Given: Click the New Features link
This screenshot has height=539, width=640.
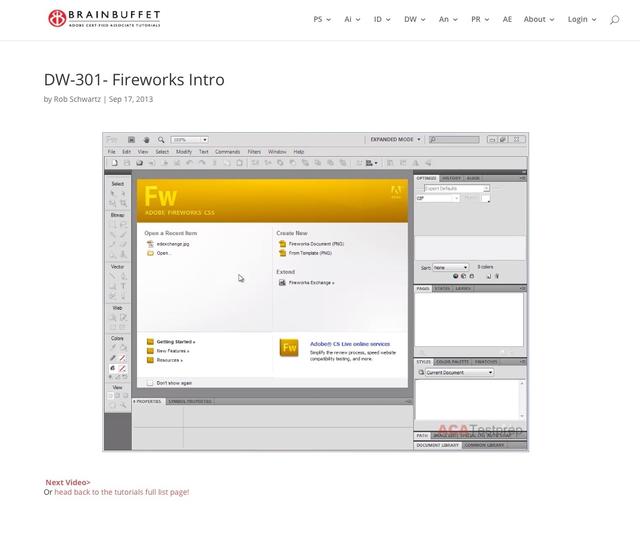Looking at the screenshot, I should coord(173,351).
